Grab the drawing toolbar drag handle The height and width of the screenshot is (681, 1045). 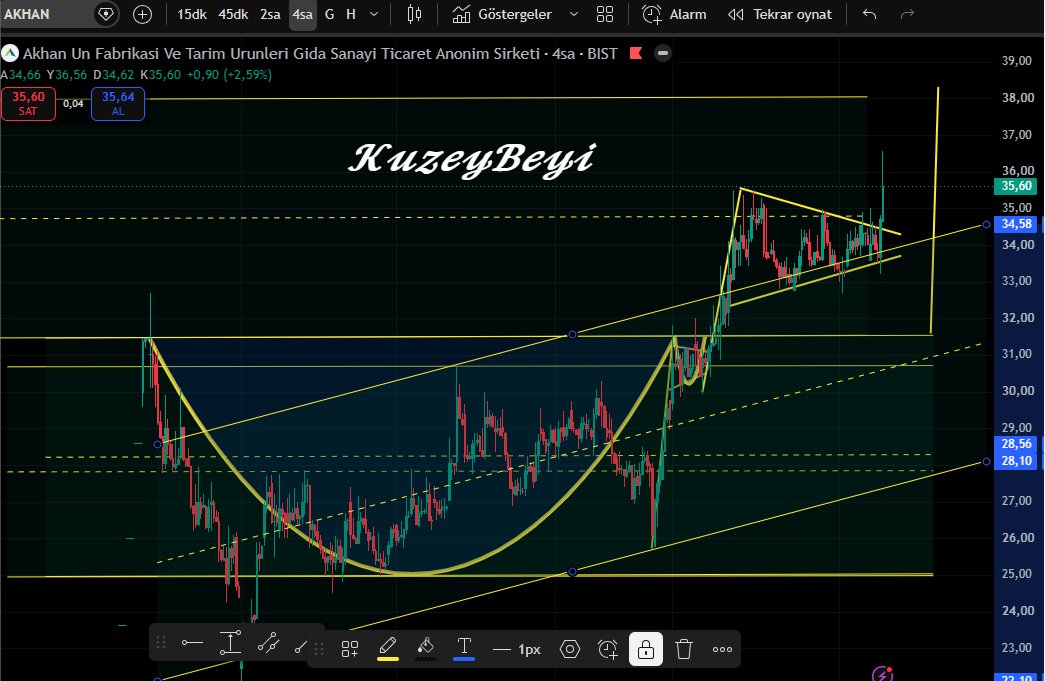tap(319, 649)
